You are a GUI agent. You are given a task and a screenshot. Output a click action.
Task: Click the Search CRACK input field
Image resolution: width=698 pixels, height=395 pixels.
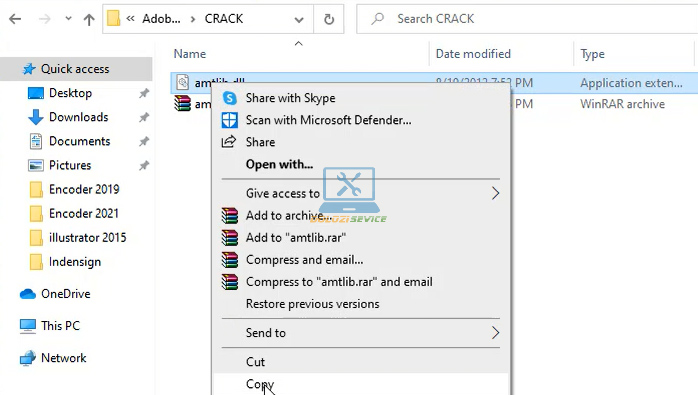pos(528,19)
